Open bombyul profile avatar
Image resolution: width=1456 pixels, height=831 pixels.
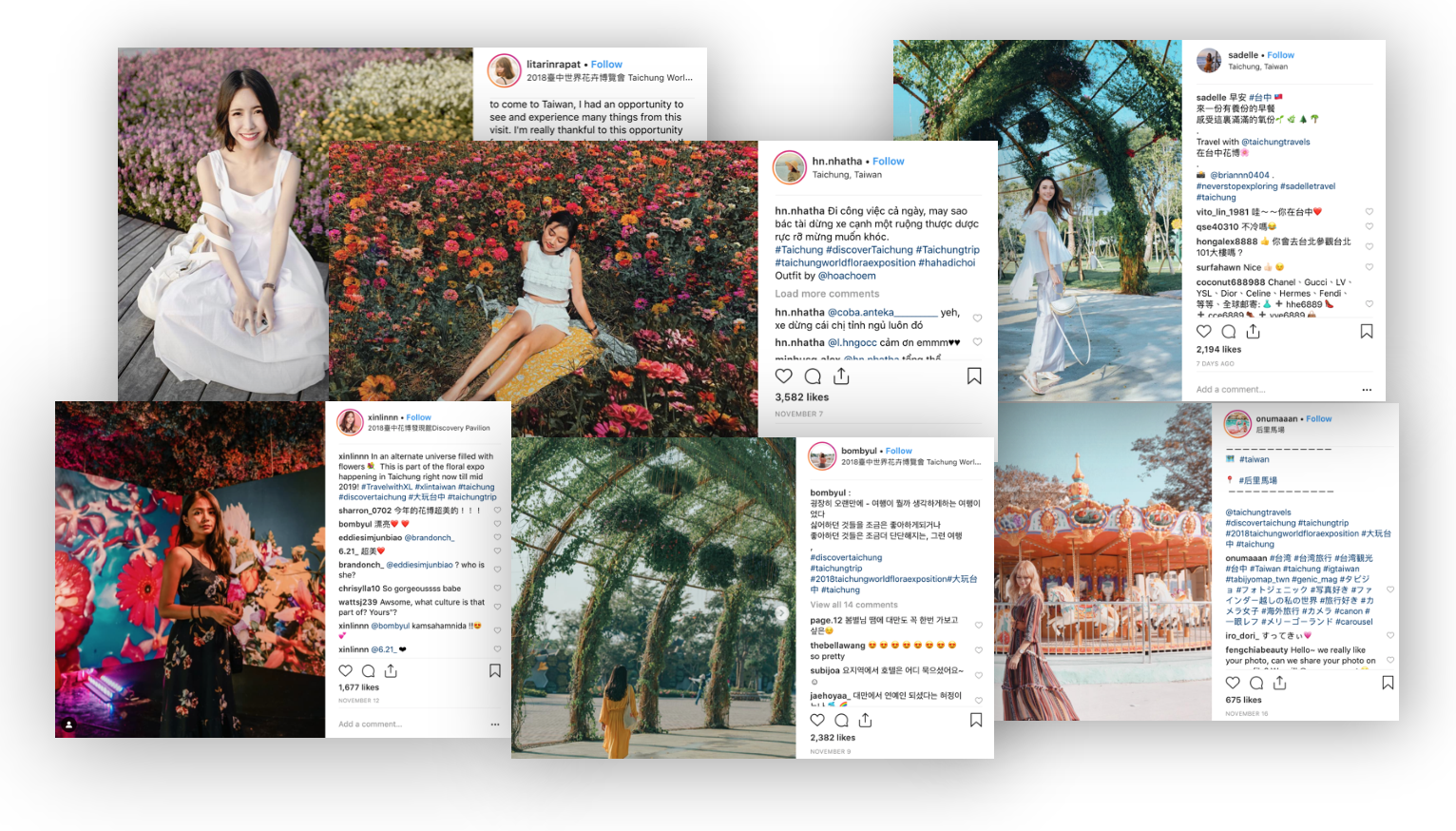(822, 456)
